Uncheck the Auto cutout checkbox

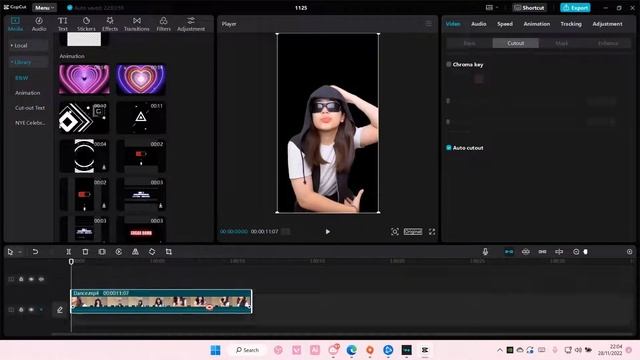tap(449, 148)
